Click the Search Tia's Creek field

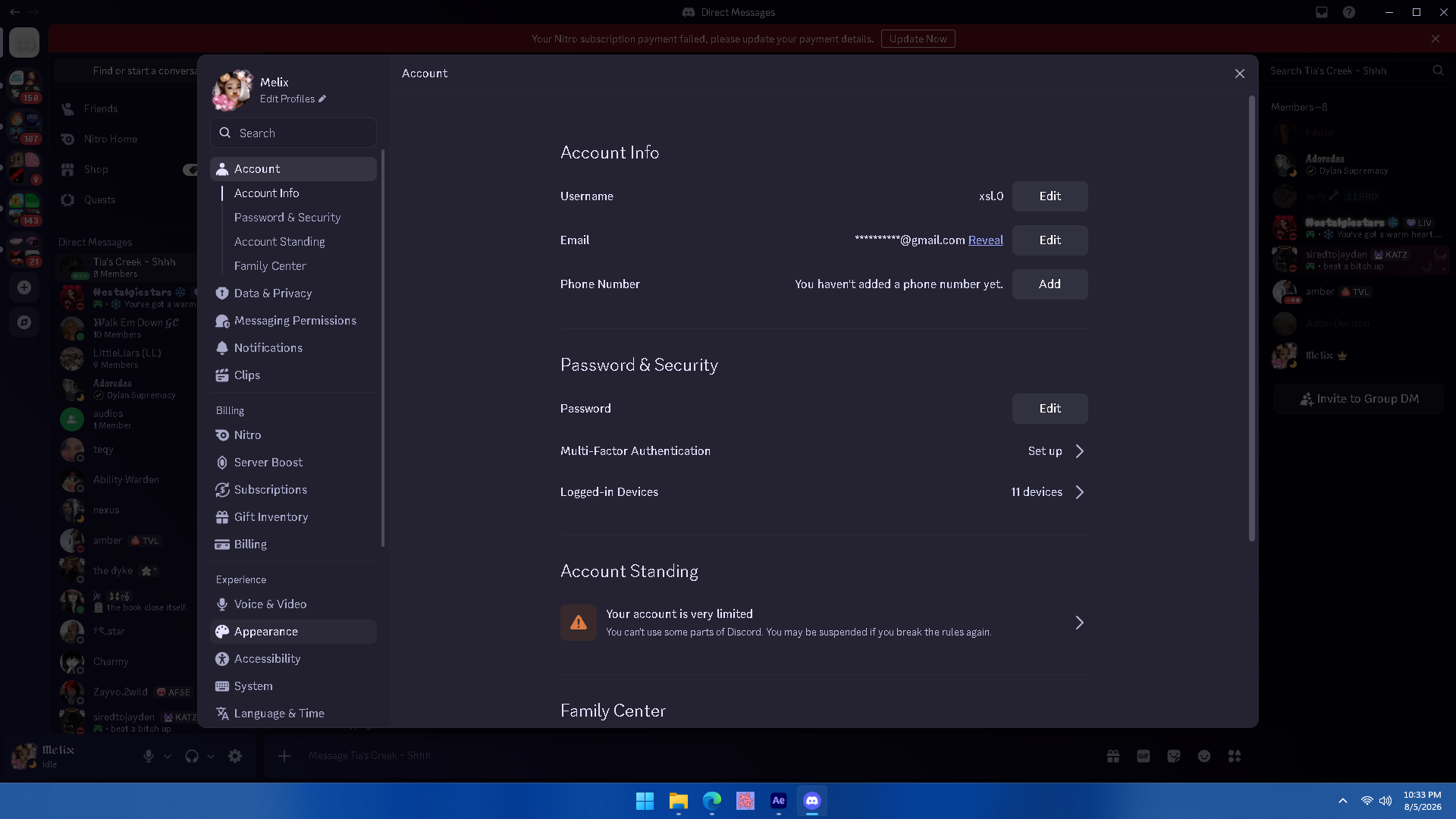click(x=1357, y=71)
